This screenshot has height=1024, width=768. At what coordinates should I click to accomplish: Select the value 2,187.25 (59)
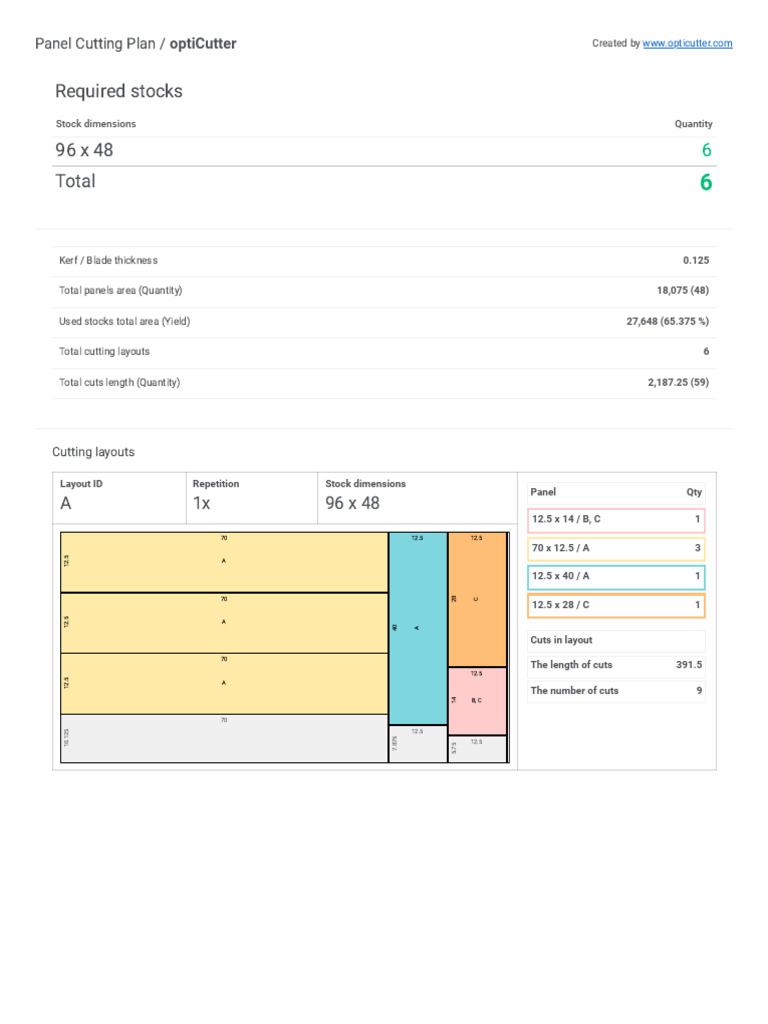[678, 382]
